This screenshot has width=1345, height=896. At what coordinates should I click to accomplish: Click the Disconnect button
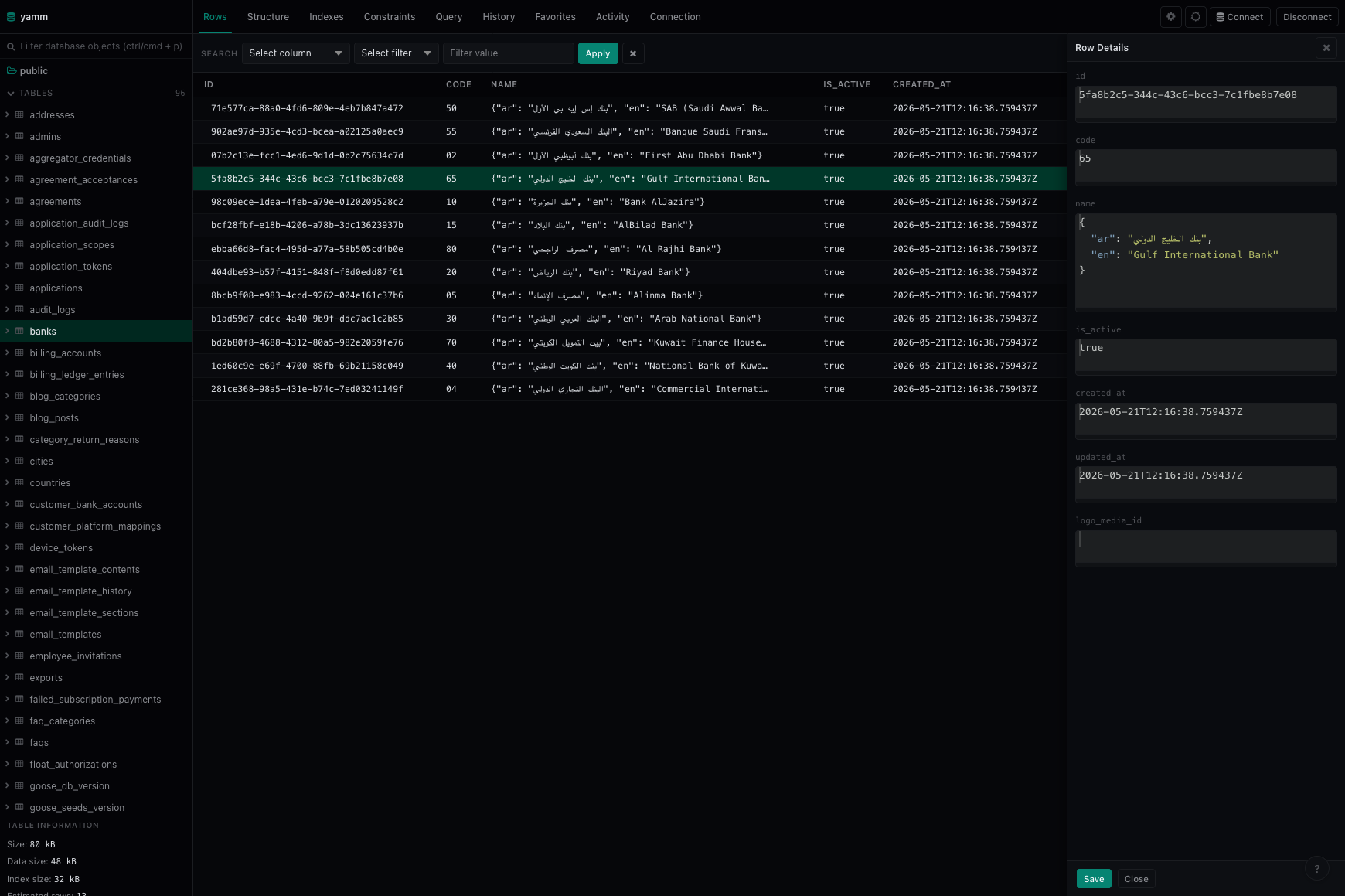(x=1307, y=16)
